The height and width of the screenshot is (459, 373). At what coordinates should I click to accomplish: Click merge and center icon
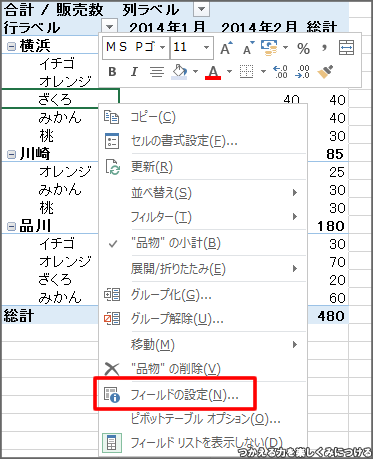coord(346,48)
